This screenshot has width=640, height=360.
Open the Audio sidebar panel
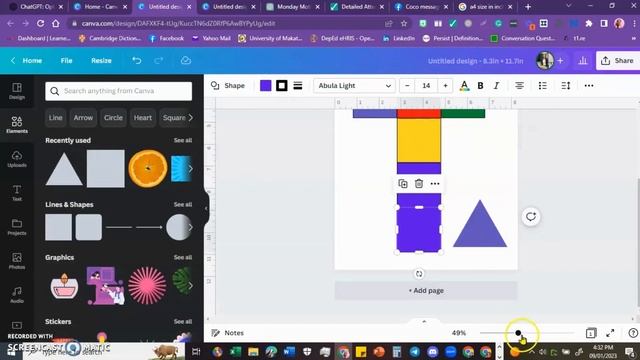coord(17,294)
